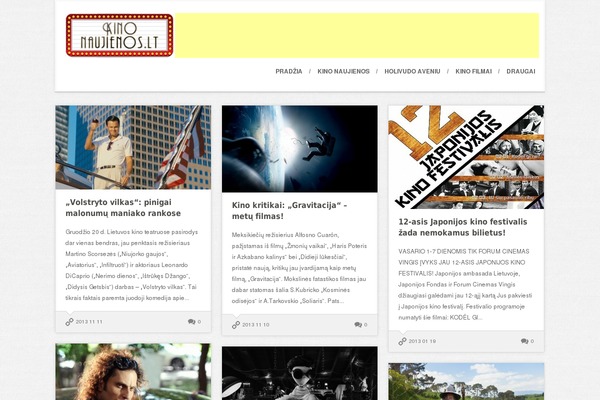Open permalink icon beside date 2013 11 11
Viewport: 600px width, 400px height.
(69, 322)
